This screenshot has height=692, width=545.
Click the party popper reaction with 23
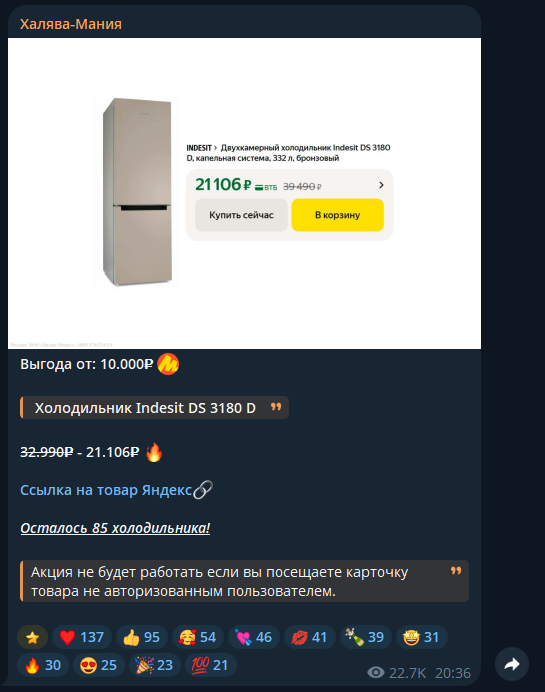click(x=155, y=665)
